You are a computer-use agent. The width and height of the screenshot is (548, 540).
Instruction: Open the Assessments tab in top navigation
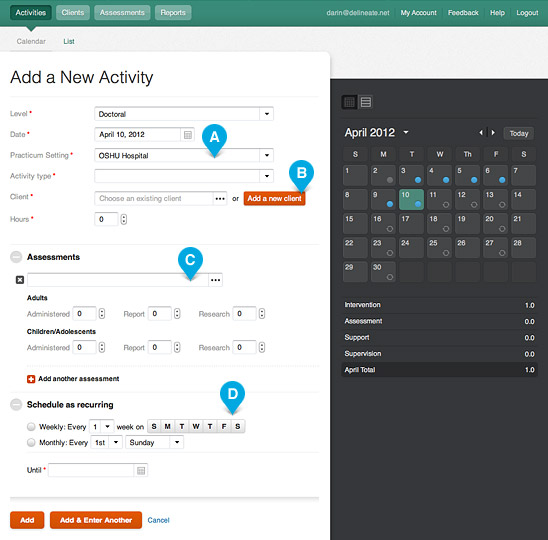pos(122,13)
